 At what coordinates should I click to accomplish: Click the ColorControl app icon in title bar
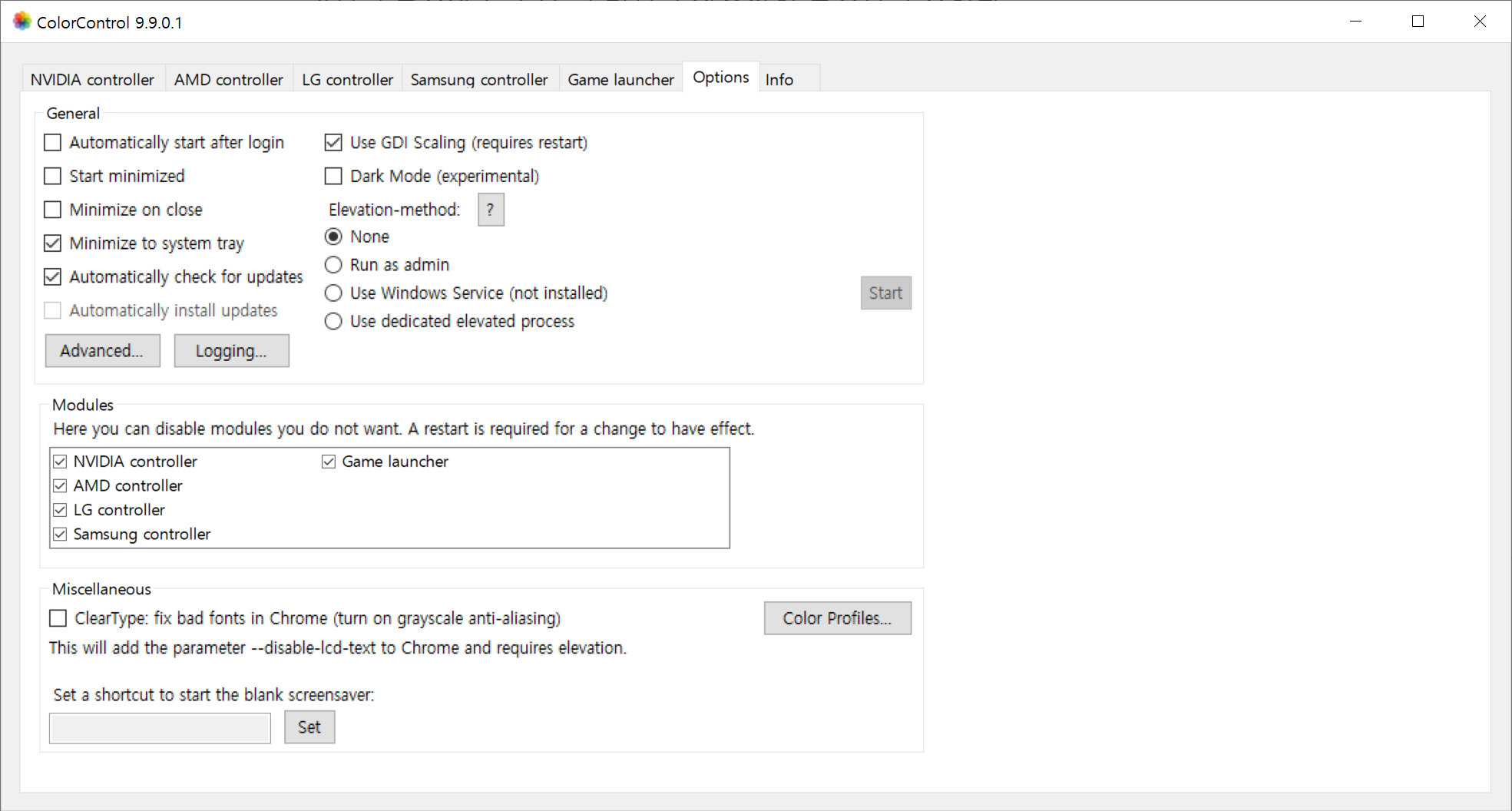[x=22, y=22]
